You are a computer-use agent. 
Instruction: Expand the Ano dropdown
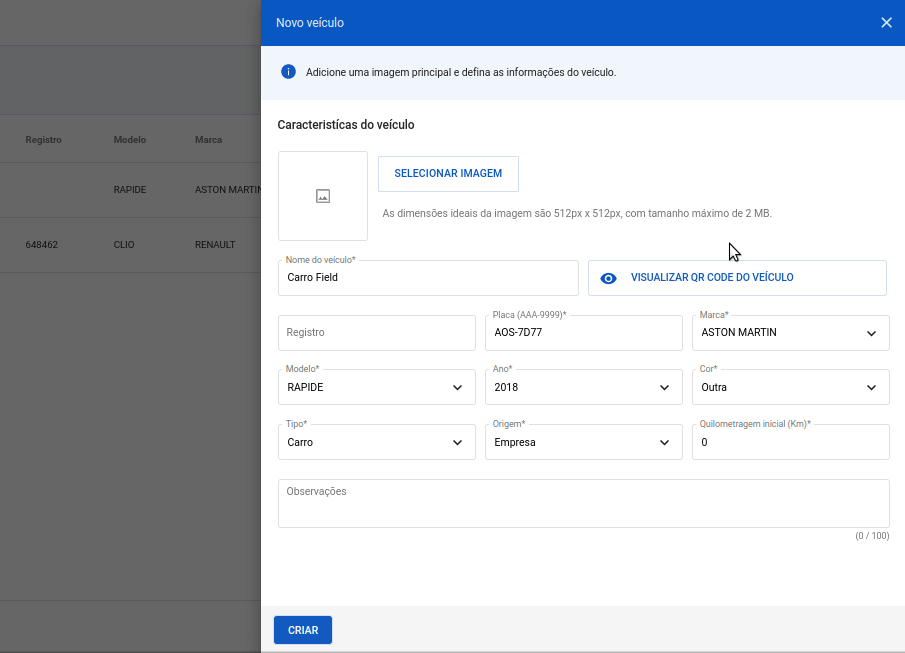pyautogui.click(x=583, y=387)
